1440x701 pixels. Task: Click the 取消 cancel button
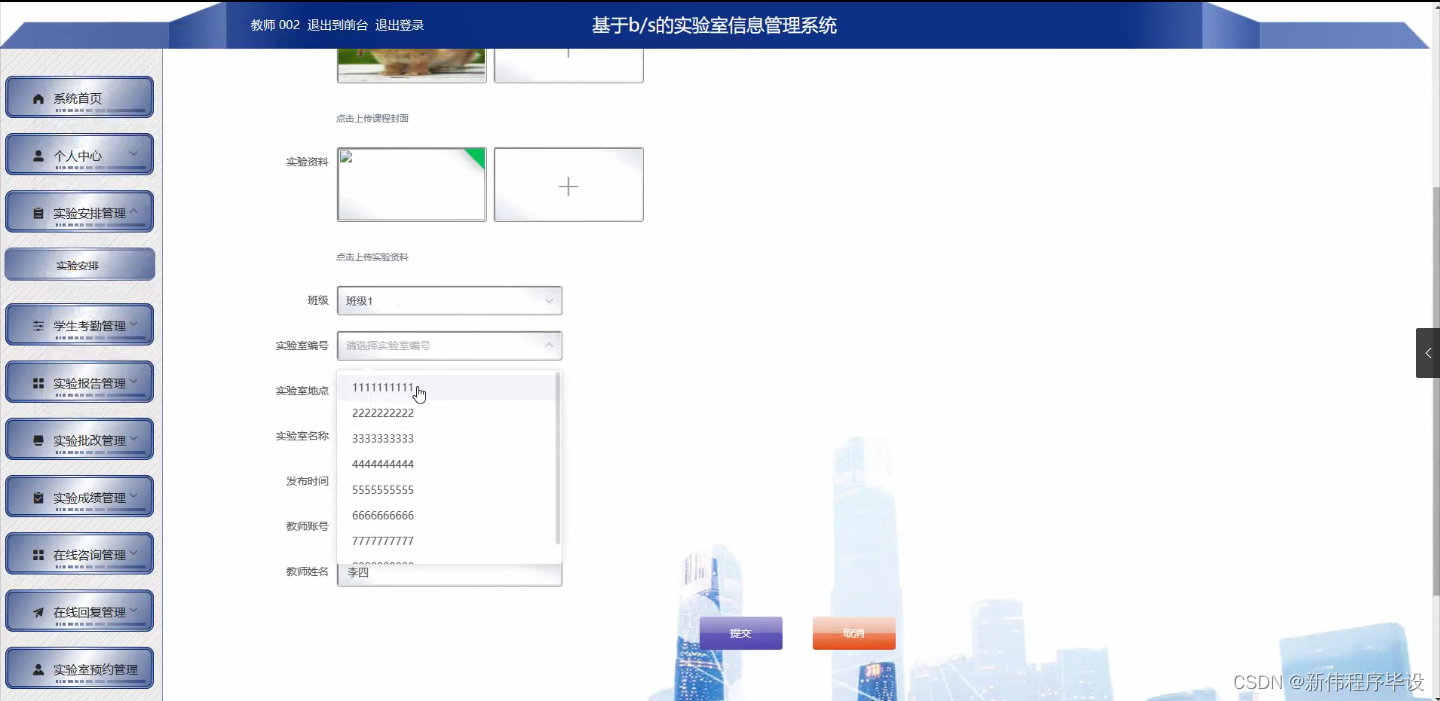(x=853, y=633)
